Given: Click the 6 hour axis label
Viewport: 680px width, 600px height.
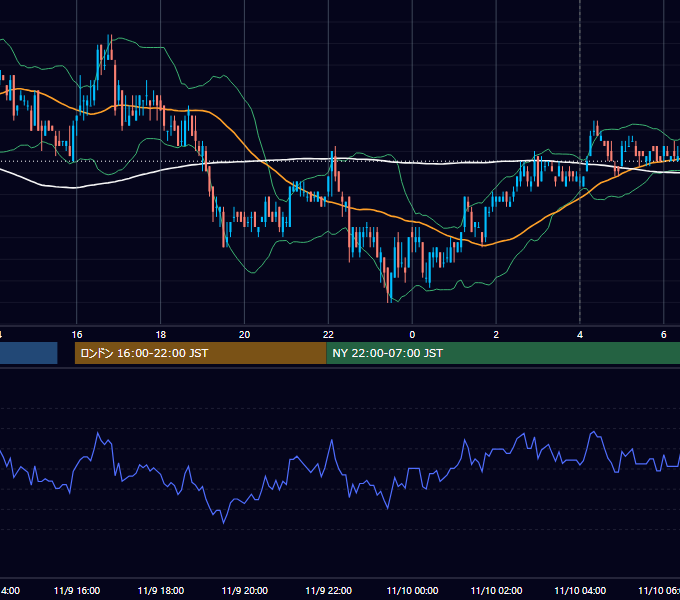Looking at the screenshot, I should click(664, 335).
